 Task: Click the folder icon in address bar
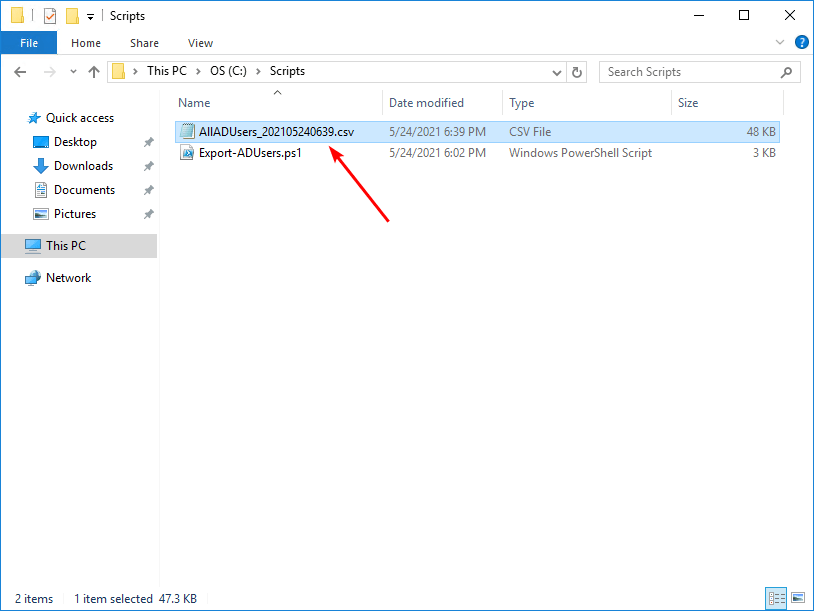click(118, 72)
